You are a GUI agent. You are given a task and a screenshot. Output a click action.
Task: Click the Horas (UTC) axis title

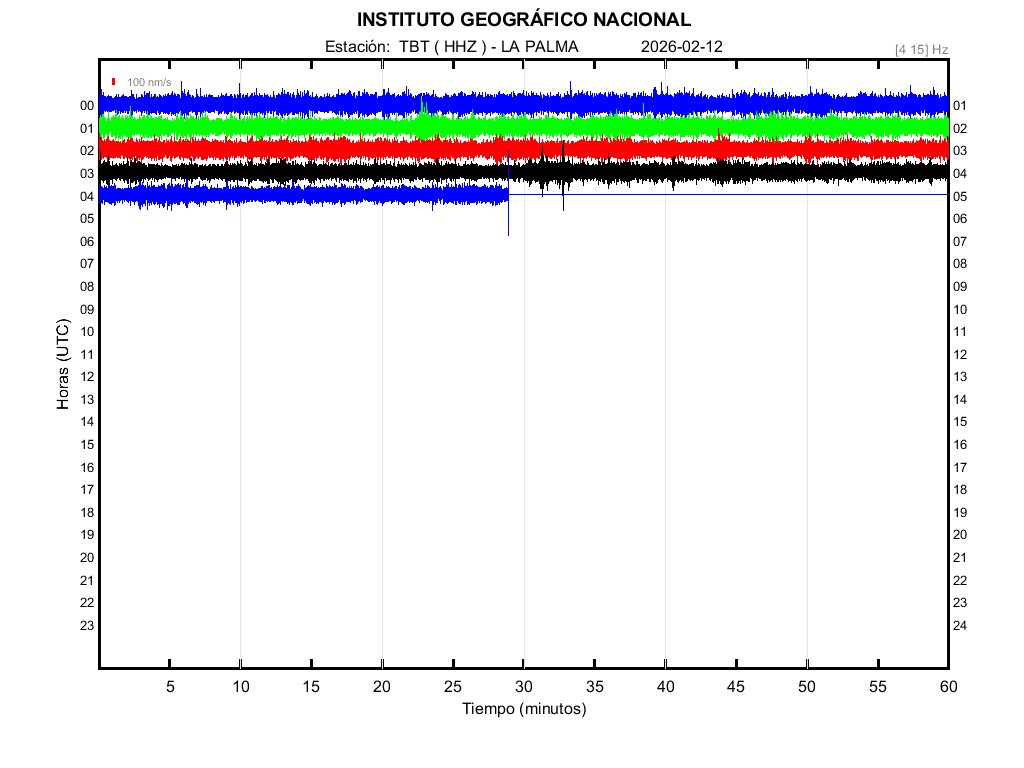pyautogui.click(x=63, y=364)
